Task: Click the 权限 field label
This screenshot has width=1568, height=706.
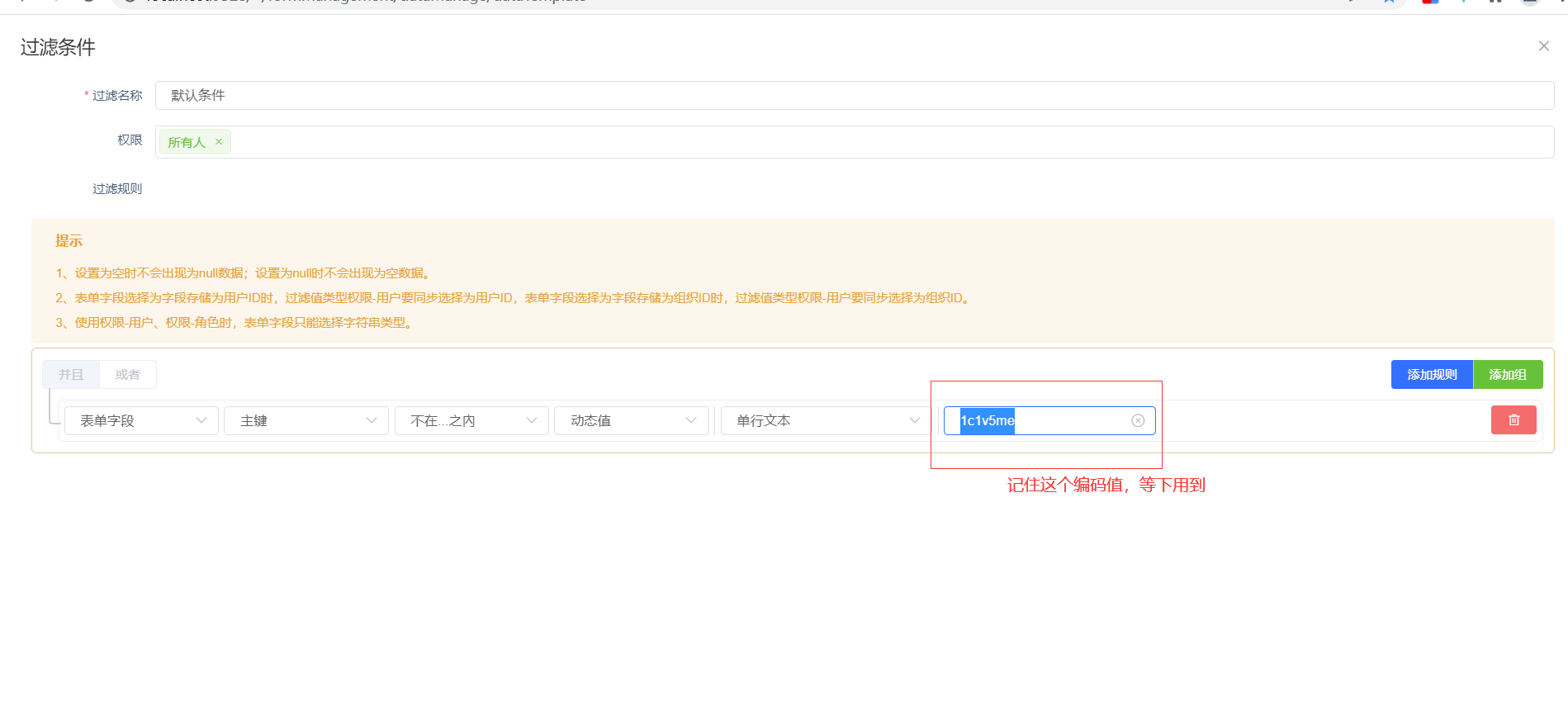Action: click(x=130, y=140)
